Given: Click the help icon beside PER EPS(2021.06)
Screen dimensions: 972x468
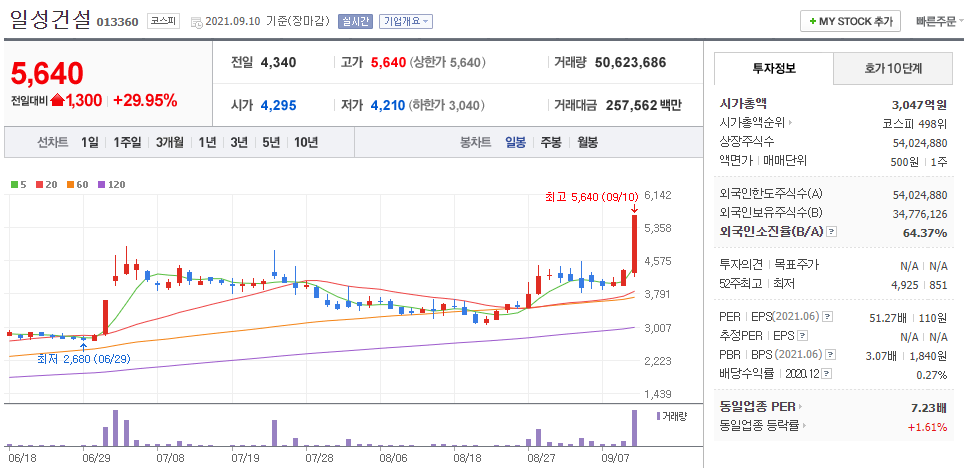Looking at the screenshot, I should coord(827,317).
